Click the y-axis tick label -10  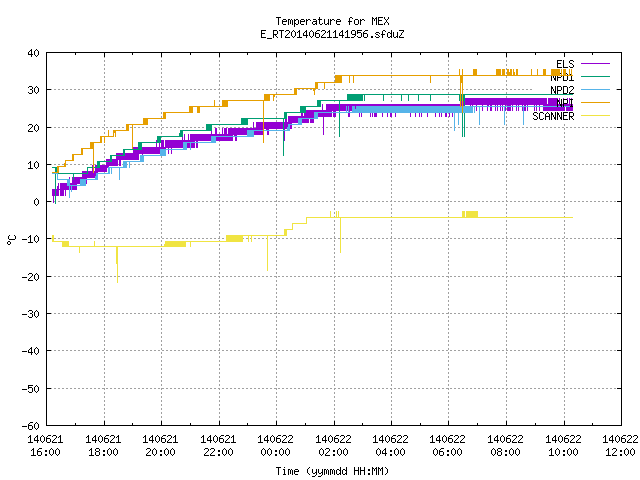click(31, 239)
